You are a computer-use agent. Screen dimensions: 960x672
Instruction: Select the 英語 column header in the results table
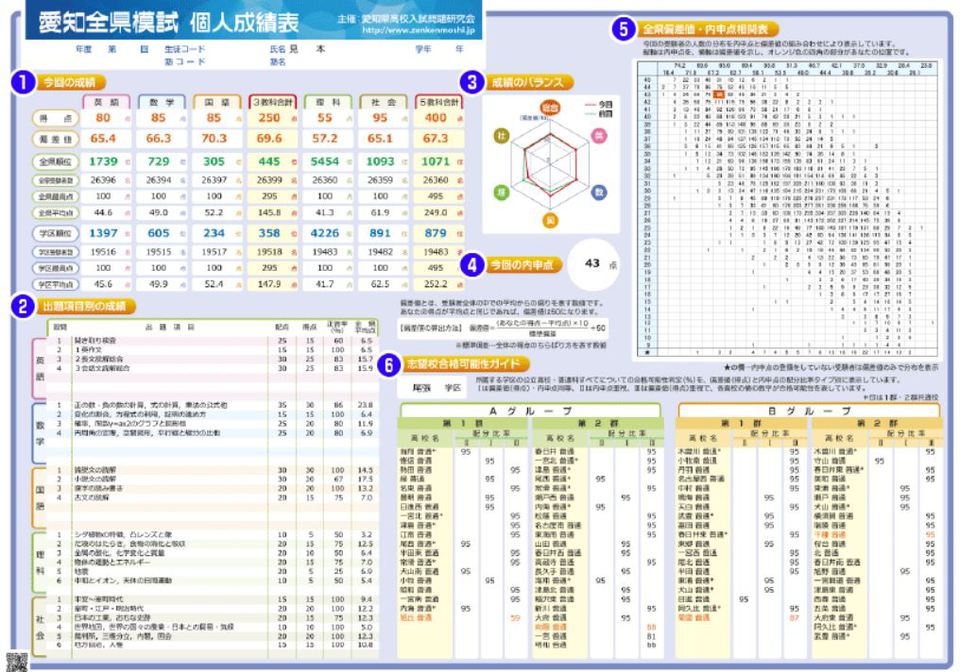[107, 102]
